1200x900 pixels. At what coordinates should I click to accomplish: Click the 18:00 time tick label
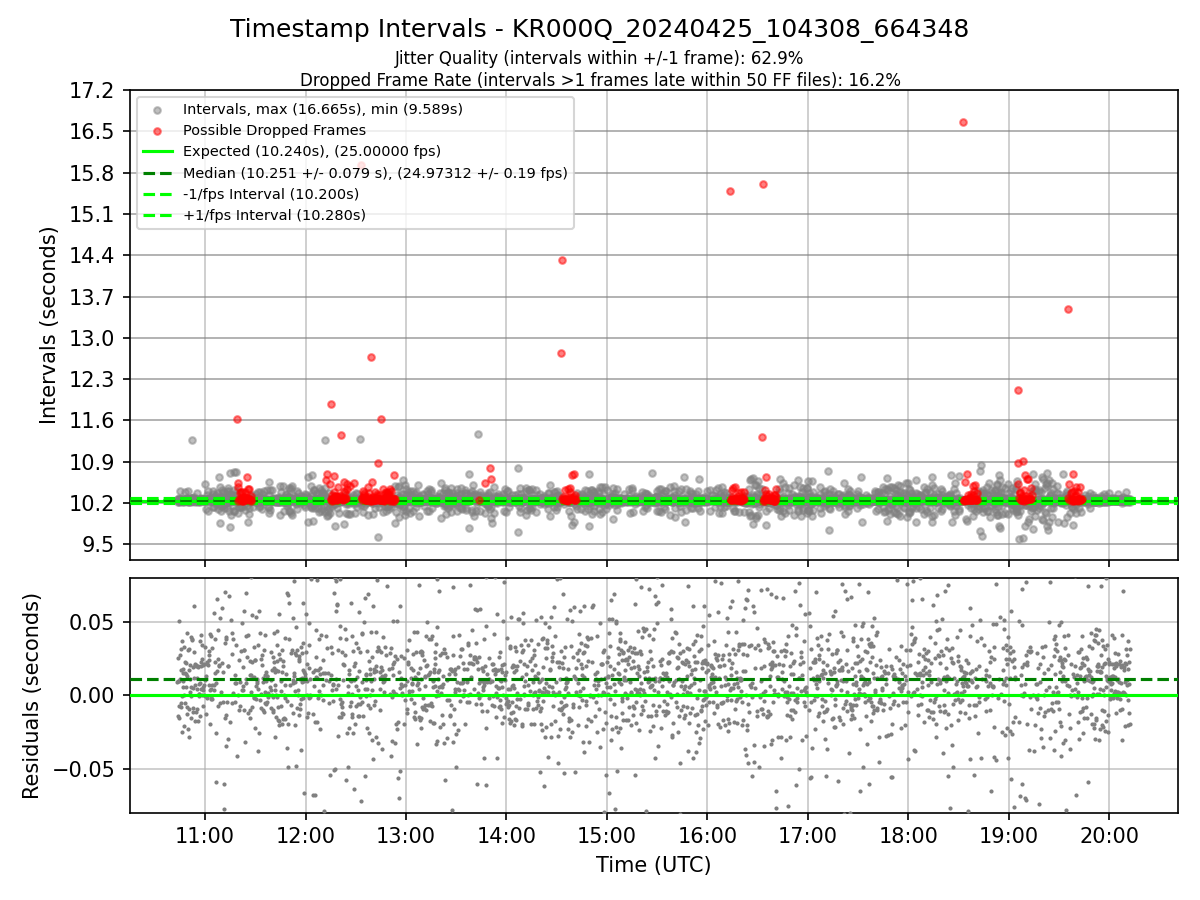(x=908, y=838)
